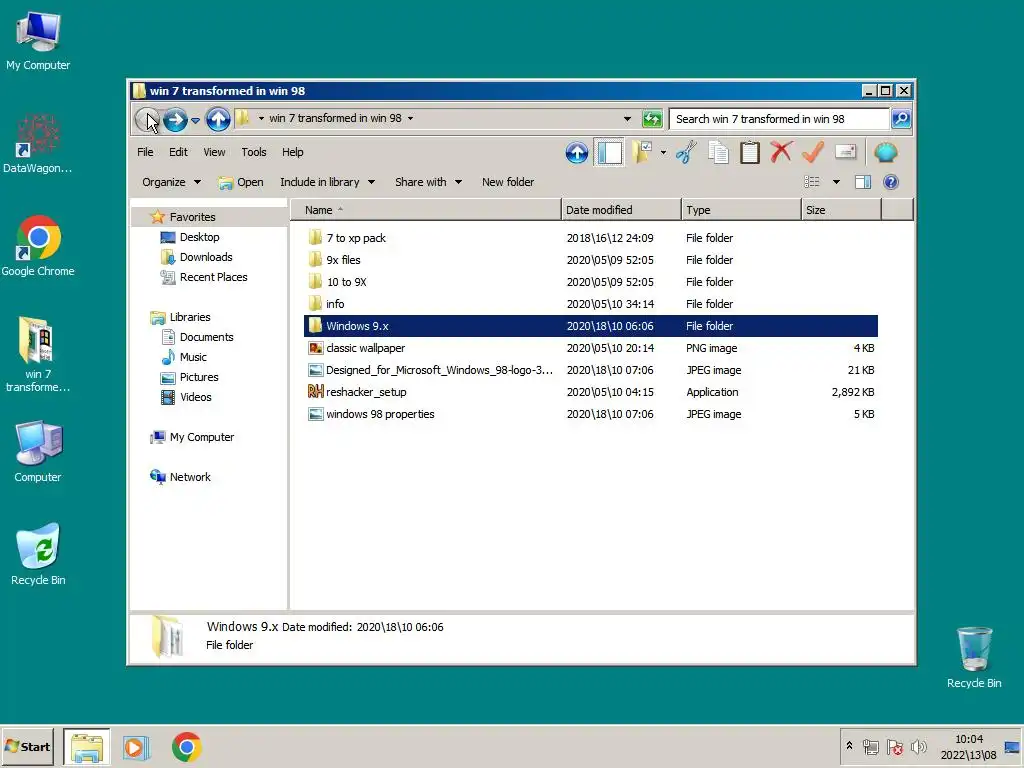Screen dimensions: 1024x768
Task: Select the '7 to xp pack' folder
Action: pyautogui.click(x=590, y=238)
